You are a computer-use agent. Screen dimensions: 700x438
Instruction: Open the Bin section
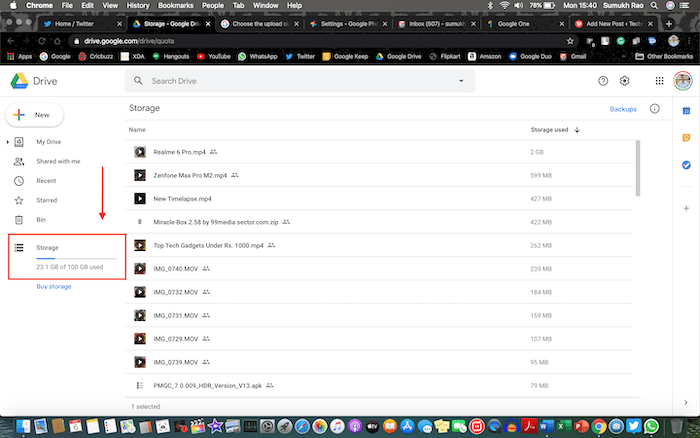41,220
